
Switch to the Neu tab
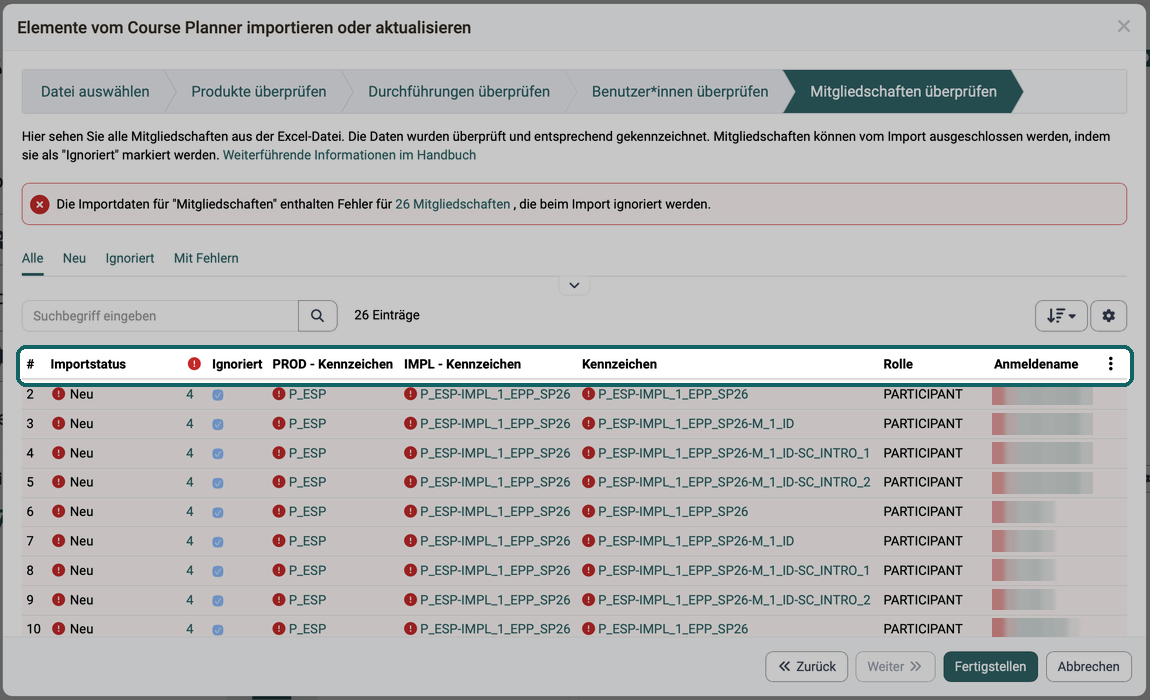[74, 258]
